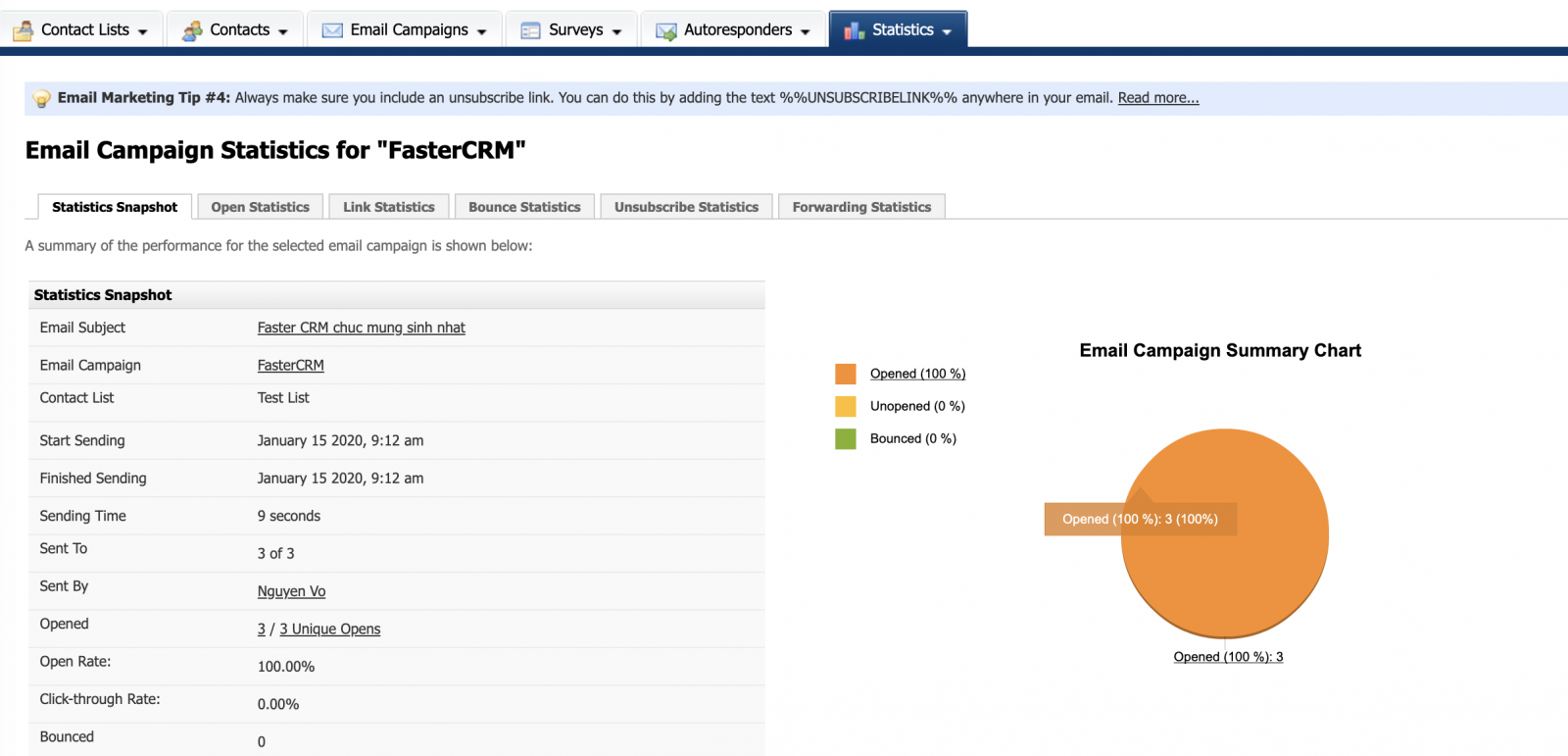Switch to the Open Statistics tab
The image size is (1568, 756).
(260, 207)
